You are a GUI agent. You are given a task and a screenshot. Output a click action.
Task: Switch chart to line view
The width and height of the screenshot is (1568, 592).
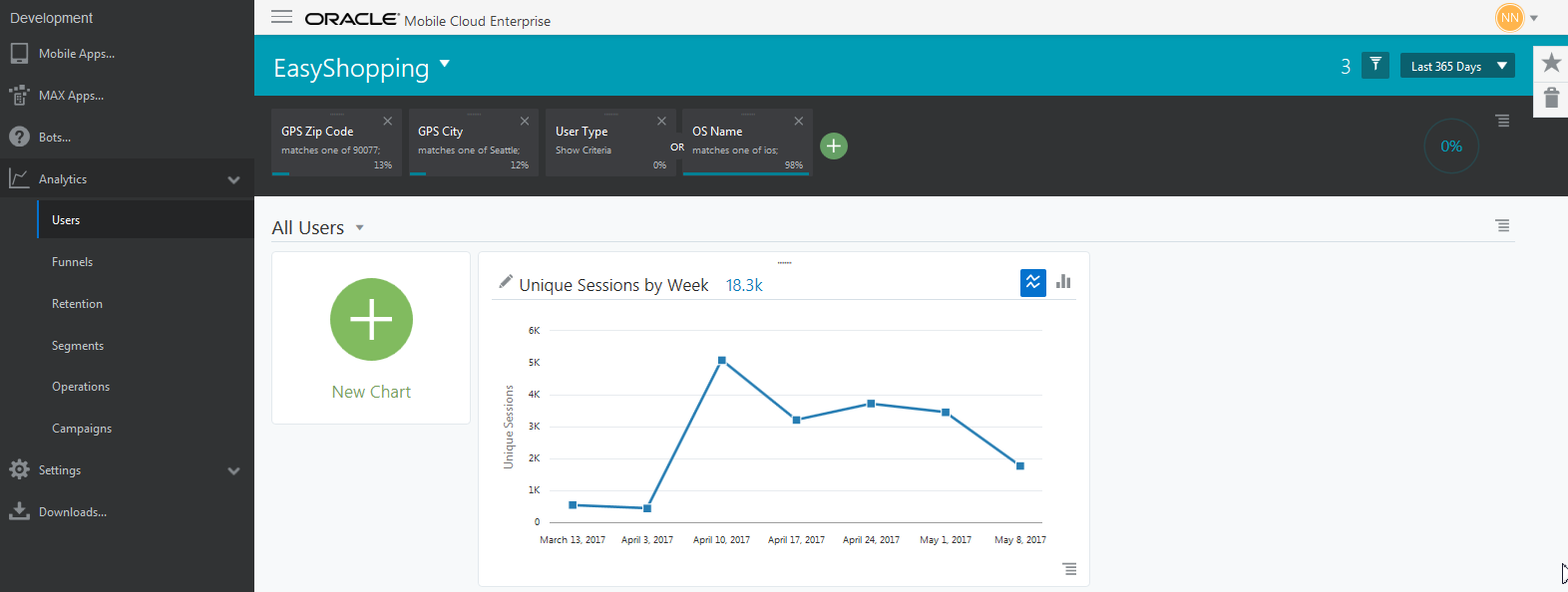(x=1033, y=283)
